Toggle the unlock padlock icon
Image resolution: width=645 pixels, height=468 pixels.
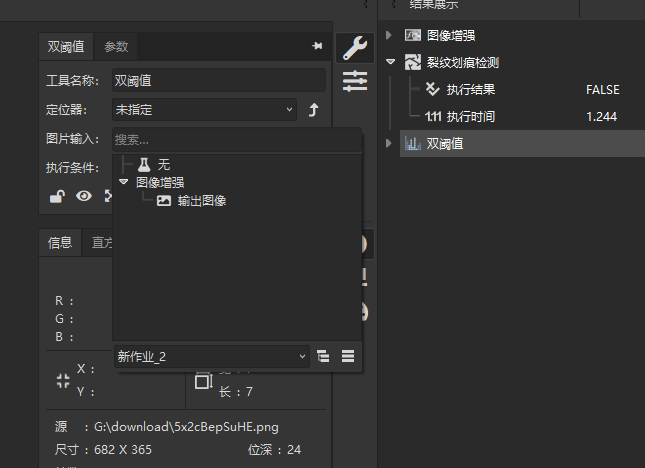(x=58, y=196)
